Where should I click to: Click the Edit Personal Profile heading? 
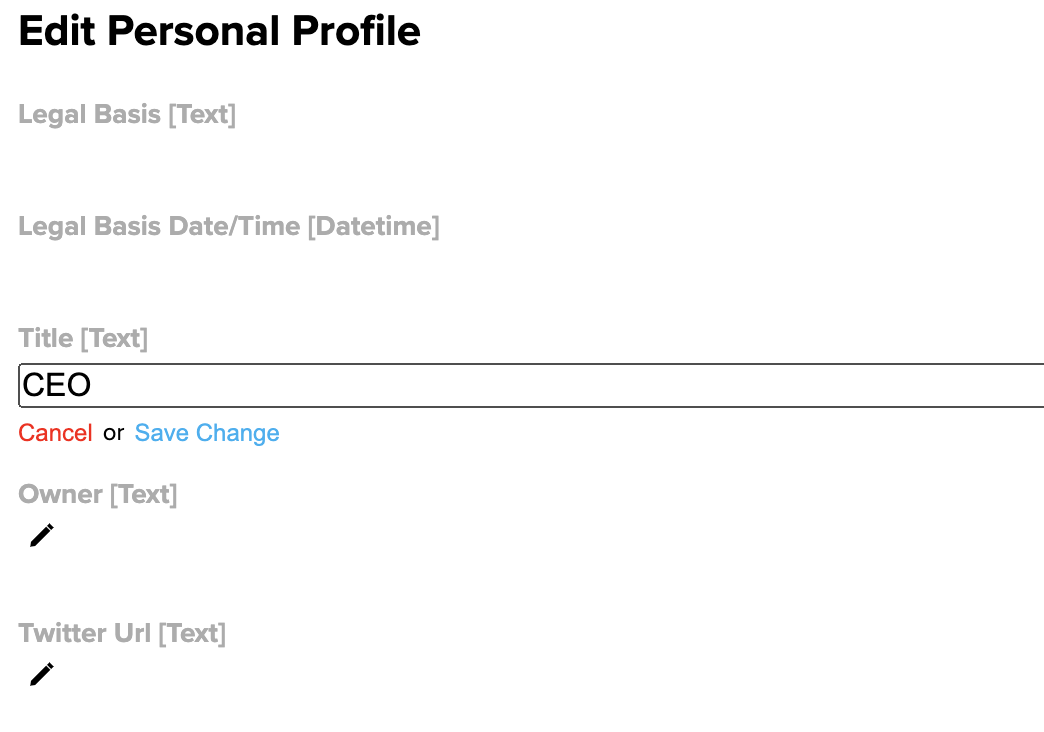219,32
